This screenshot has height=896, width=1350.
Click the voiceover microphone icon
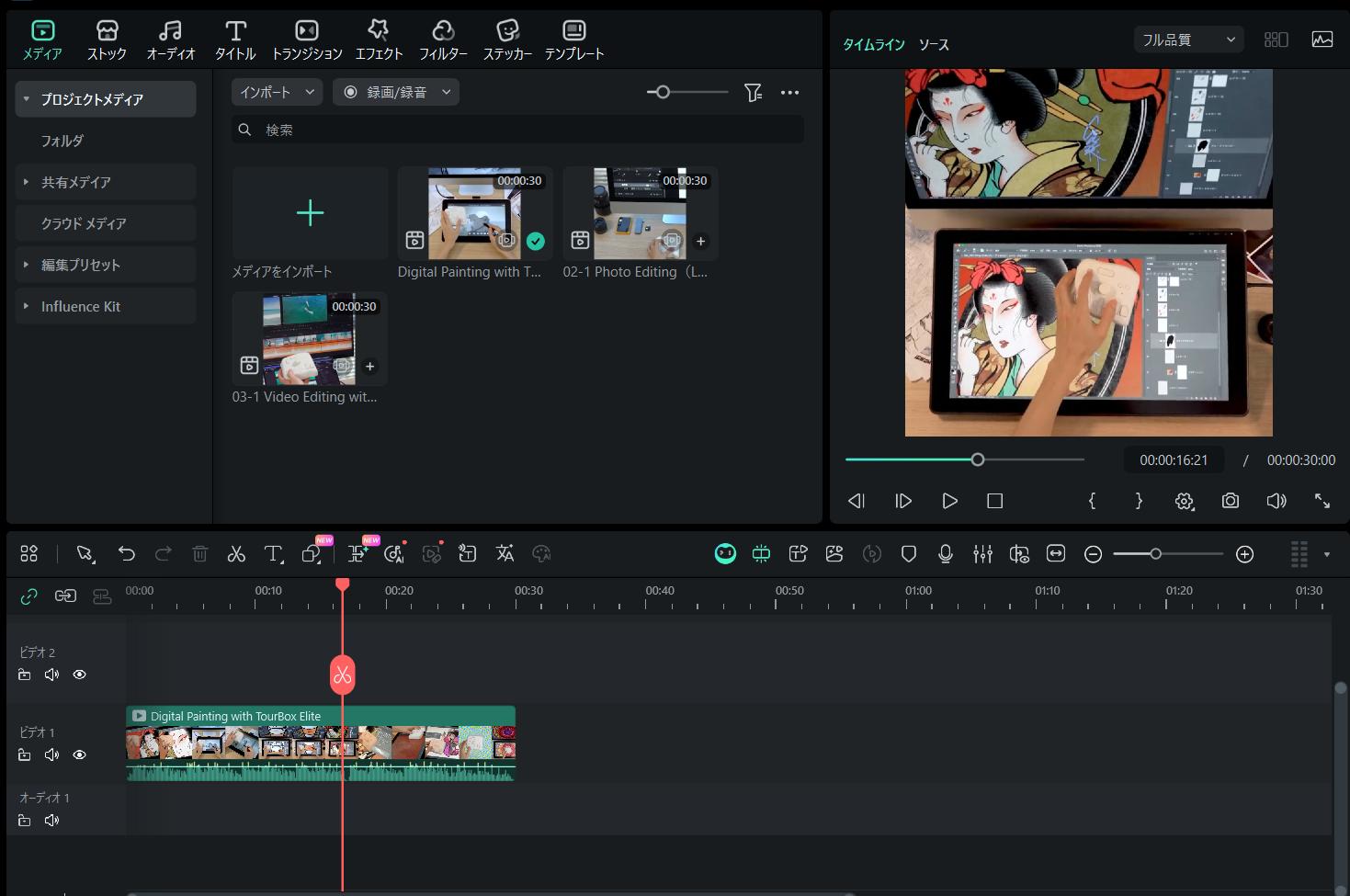pyautogui.click(x=945, y=554)
